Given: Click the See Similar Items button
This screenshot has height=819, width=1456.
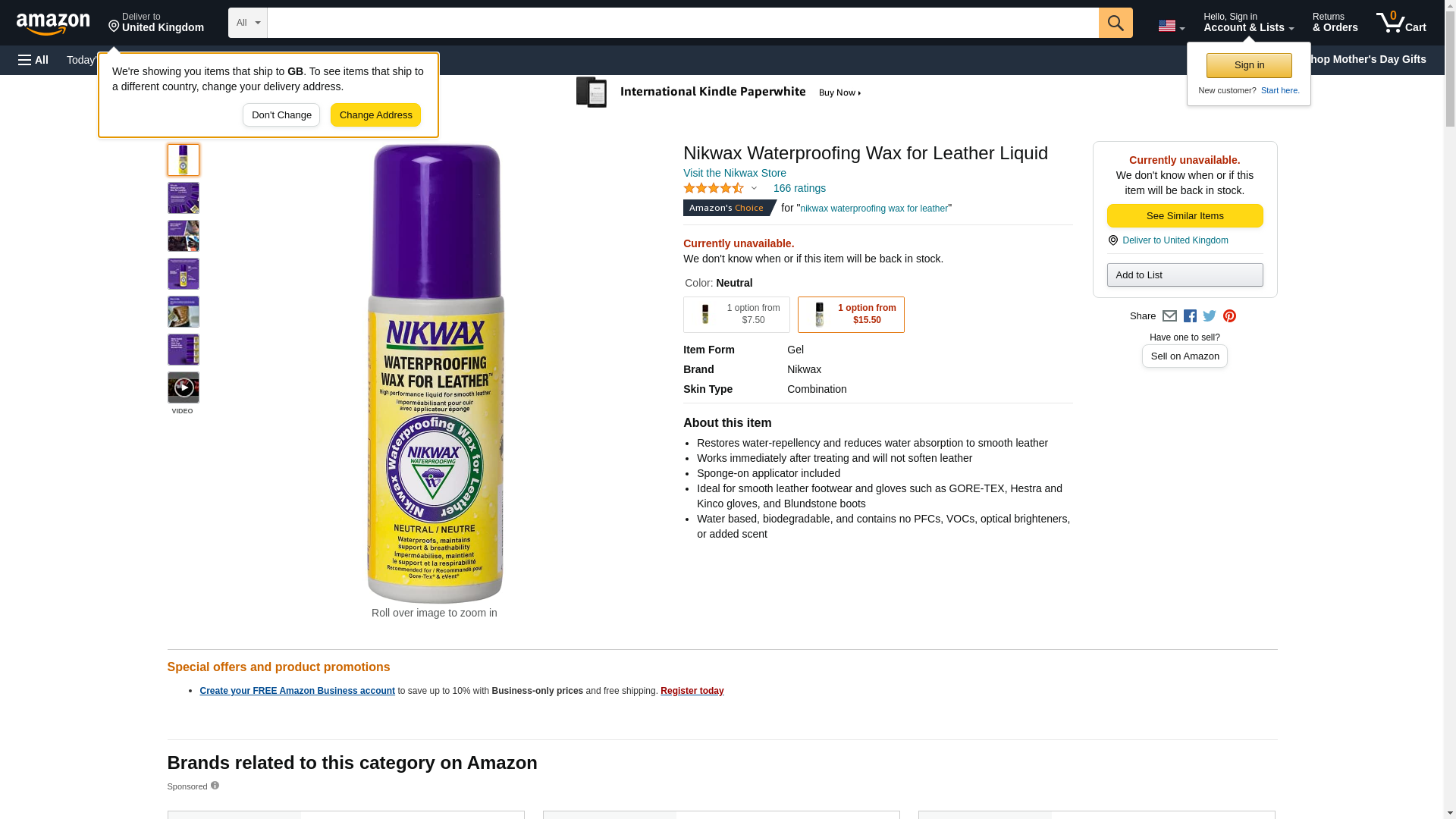Looking at the screenshot, I should point(1185,216).
